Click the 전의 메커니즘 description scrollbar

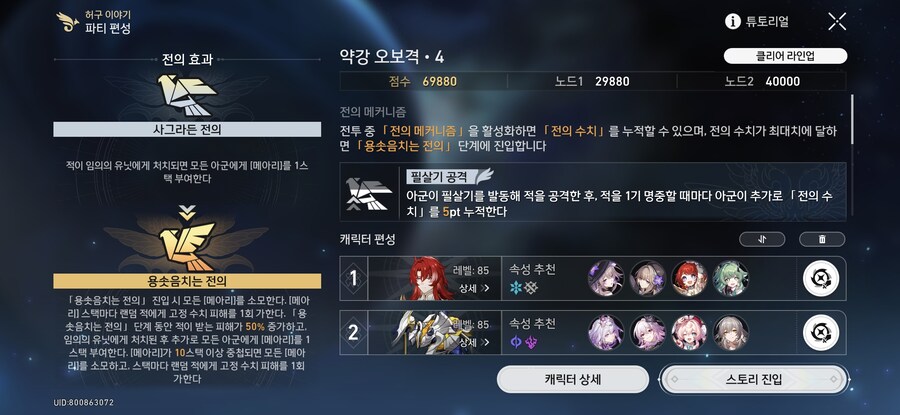(852, 119)
